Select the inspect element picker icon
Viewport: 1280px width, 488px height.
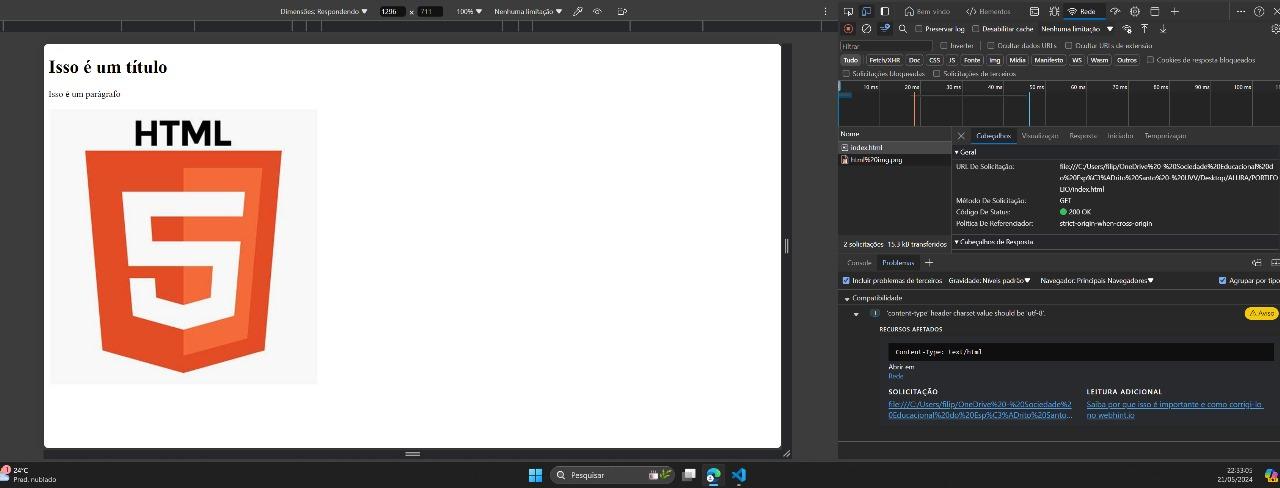(848, 11)
